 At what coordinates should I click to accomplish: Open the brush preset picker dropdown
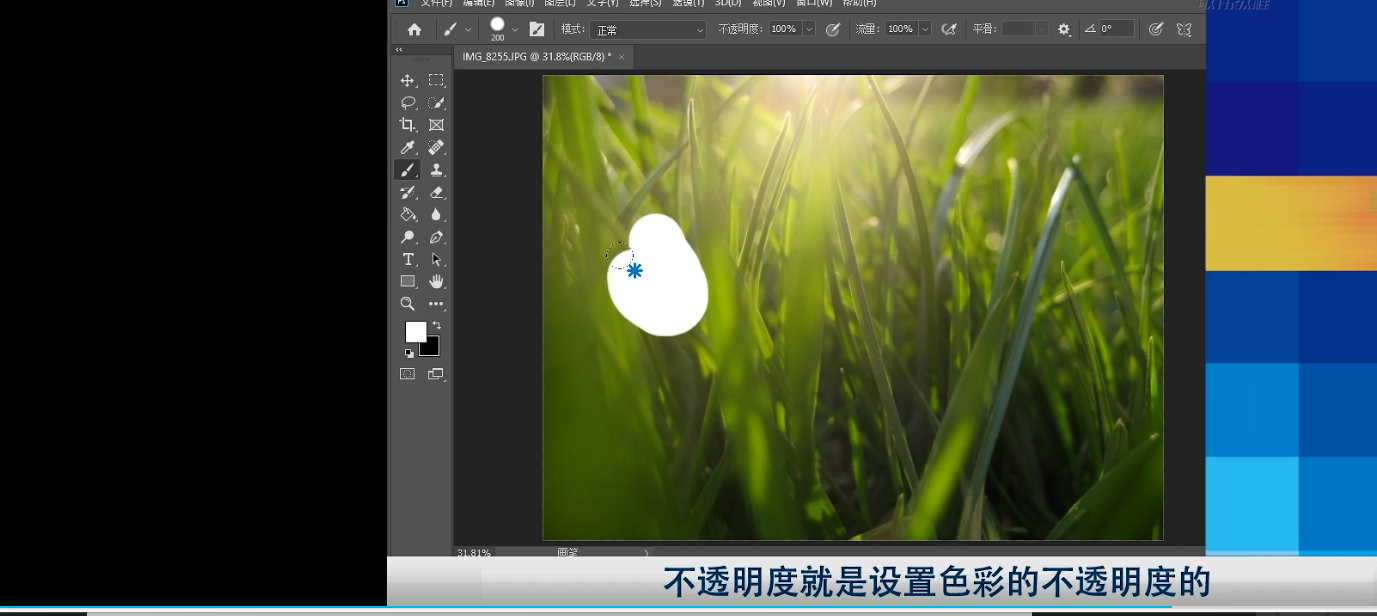(515, 30)
